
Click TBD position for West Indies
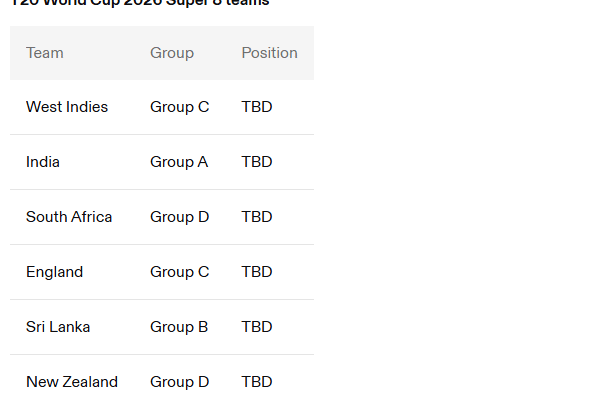(x=257, y=107)
